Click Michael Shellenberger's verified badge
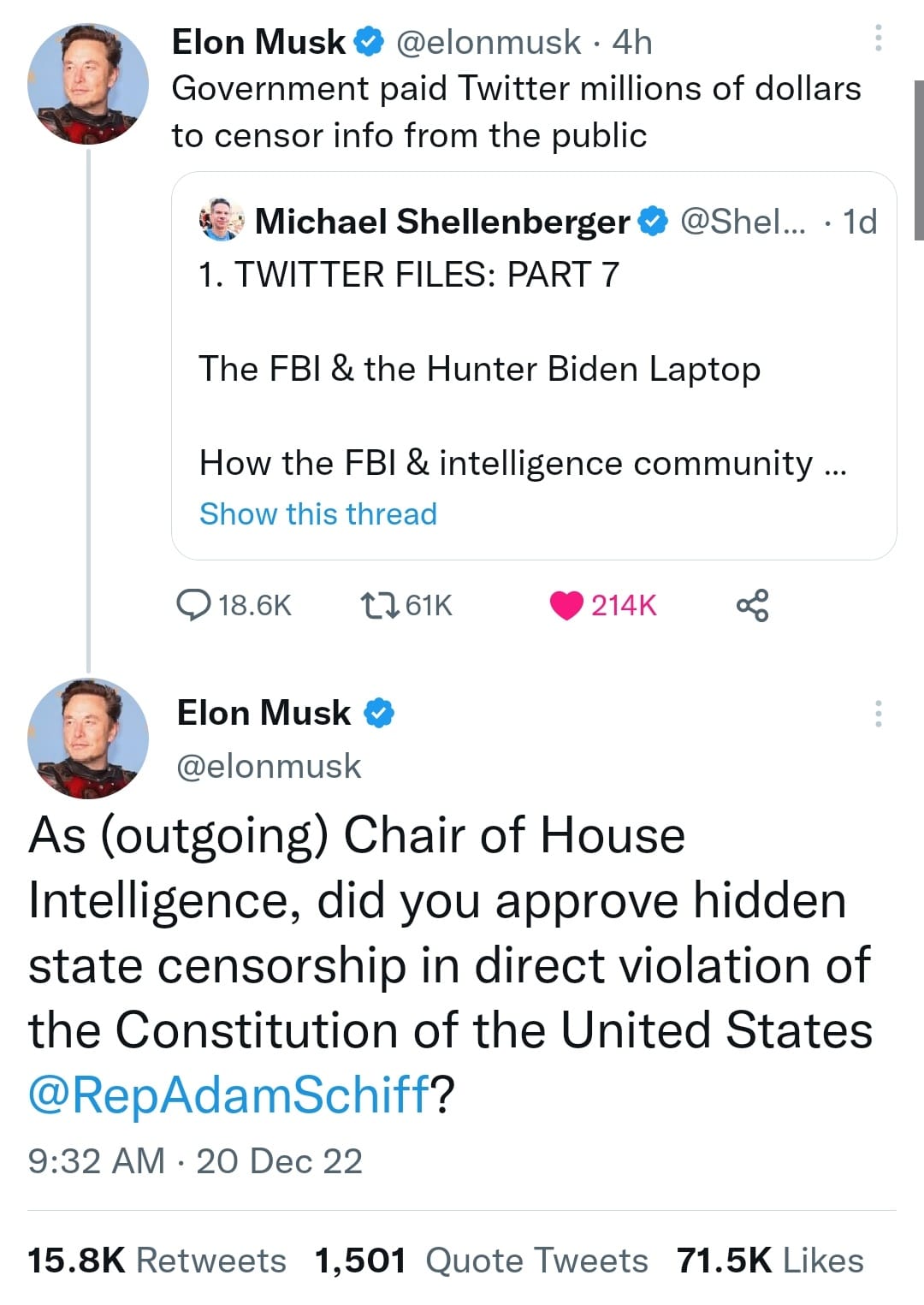 654,222
